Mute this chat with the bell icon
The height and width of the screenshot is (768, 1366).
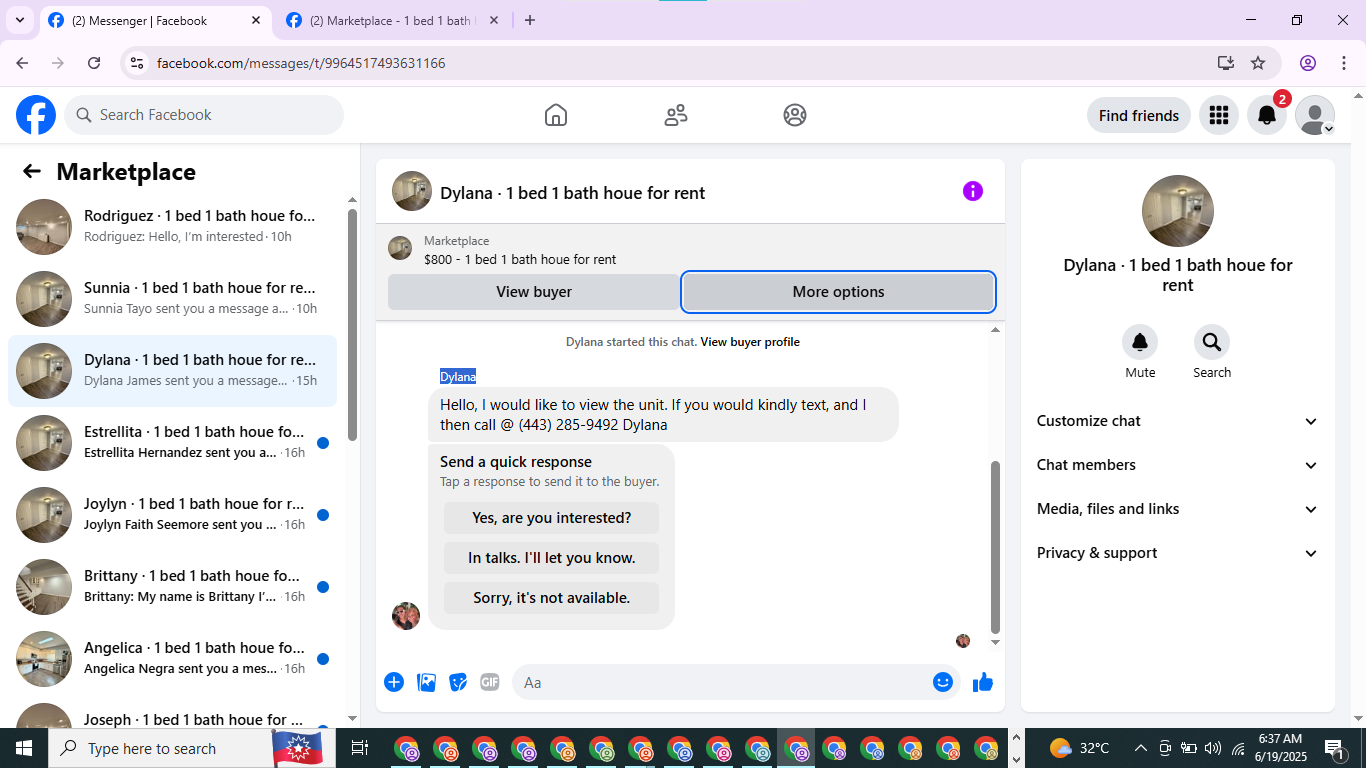coord(1140,343)
